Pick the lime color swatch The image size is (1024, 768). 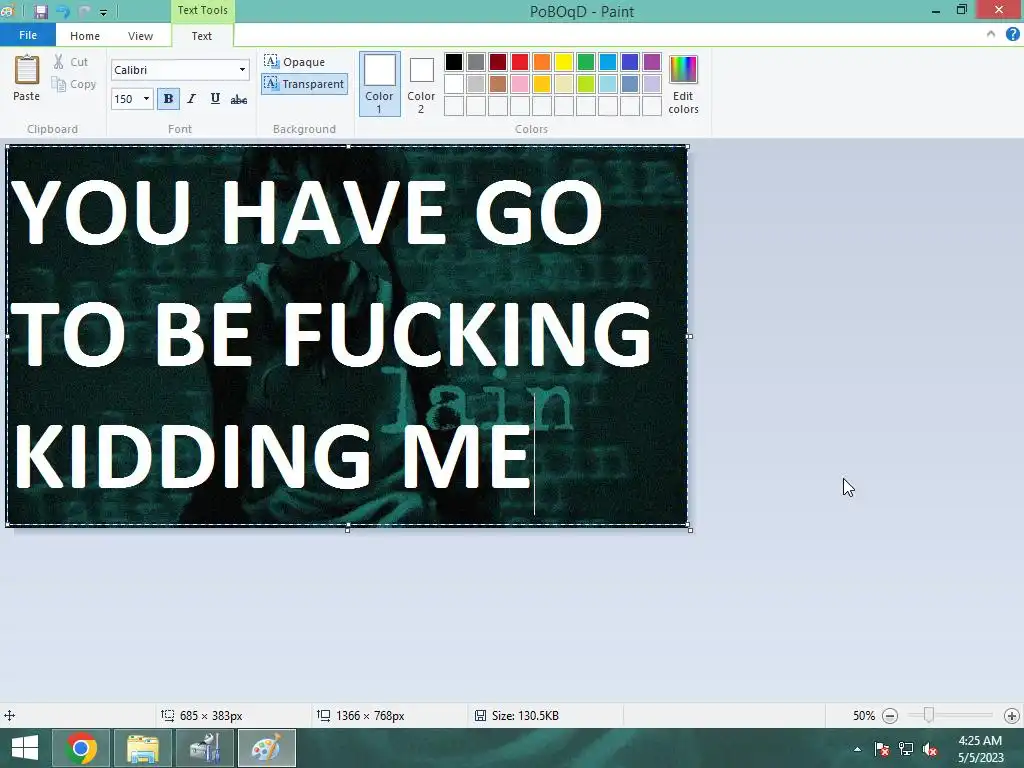(x=586, y=84)
